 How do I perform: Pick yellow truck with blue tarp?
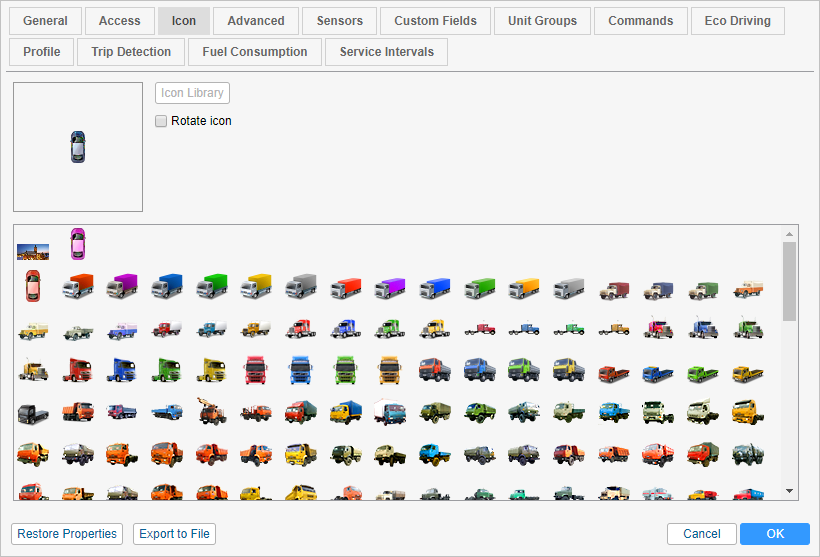click(x=346, y=412)
